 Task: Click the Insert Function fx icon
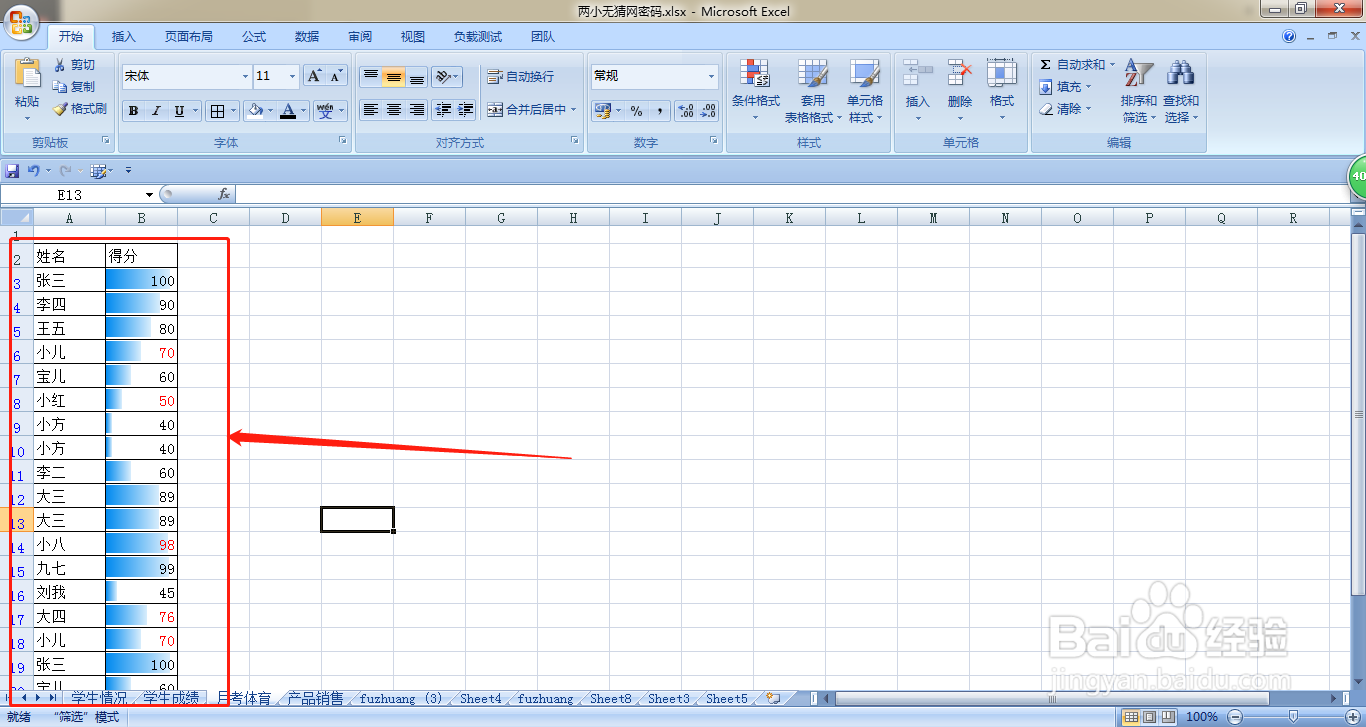pyautogui.click(x=224, y=194)
